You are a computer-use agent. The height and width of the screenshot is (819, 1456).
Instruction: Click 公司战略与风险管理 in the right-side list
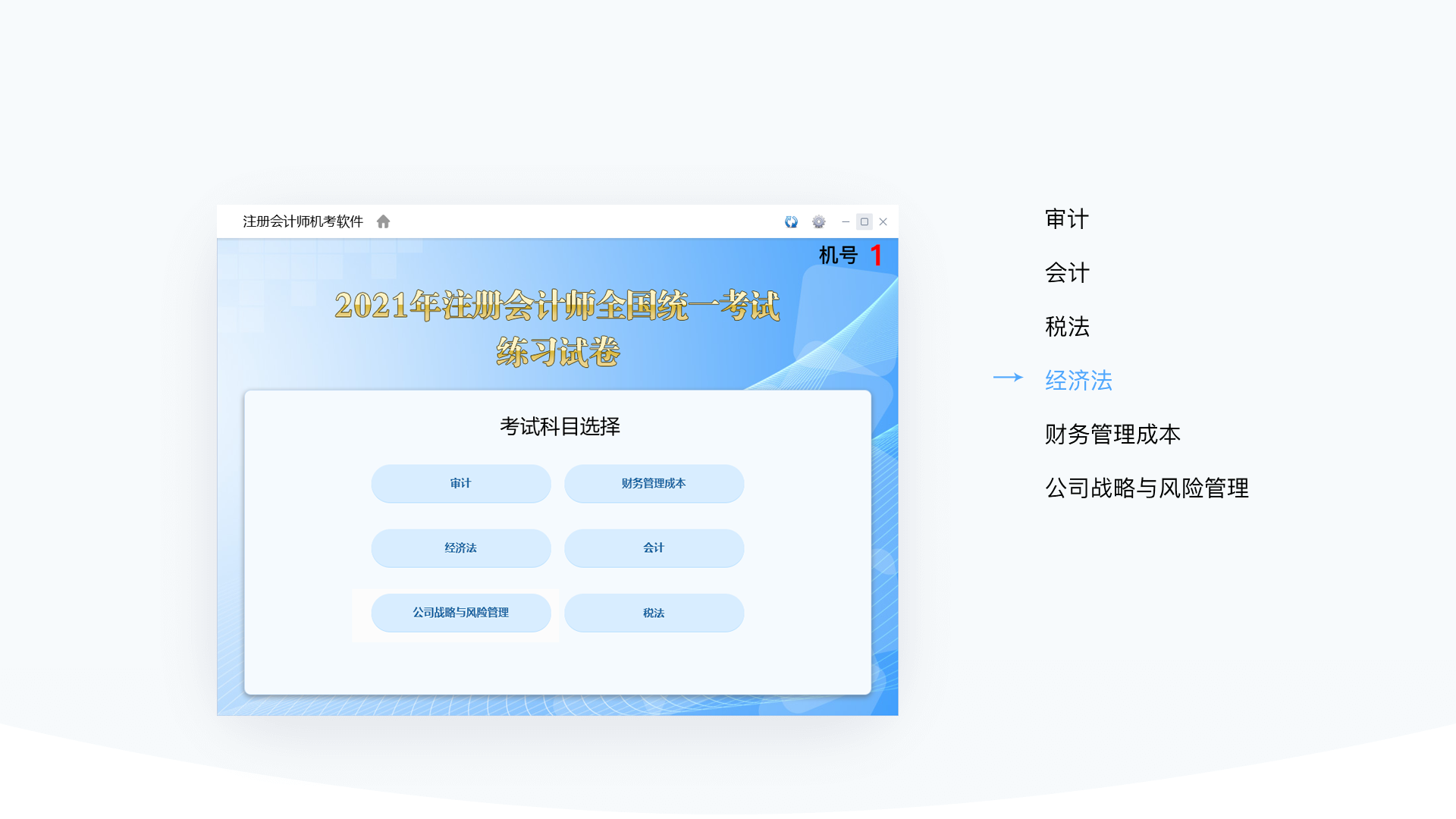click(x=1147, y=488)
